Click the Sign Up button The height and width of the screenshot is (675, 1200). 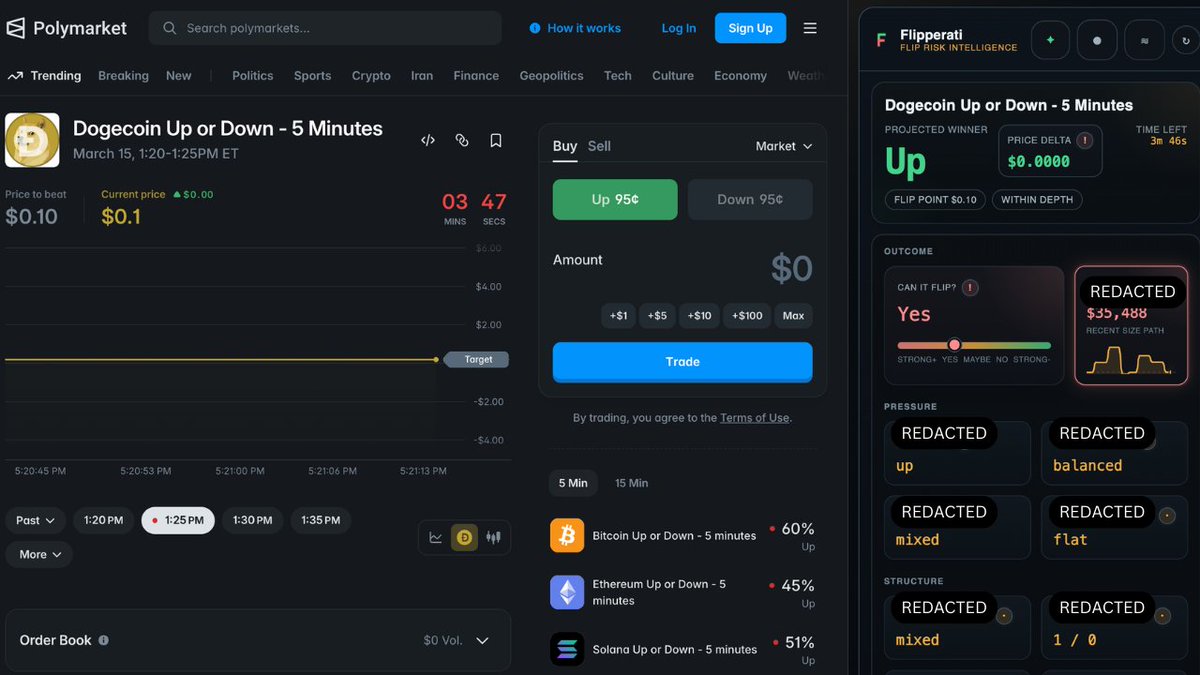(750, 28)
